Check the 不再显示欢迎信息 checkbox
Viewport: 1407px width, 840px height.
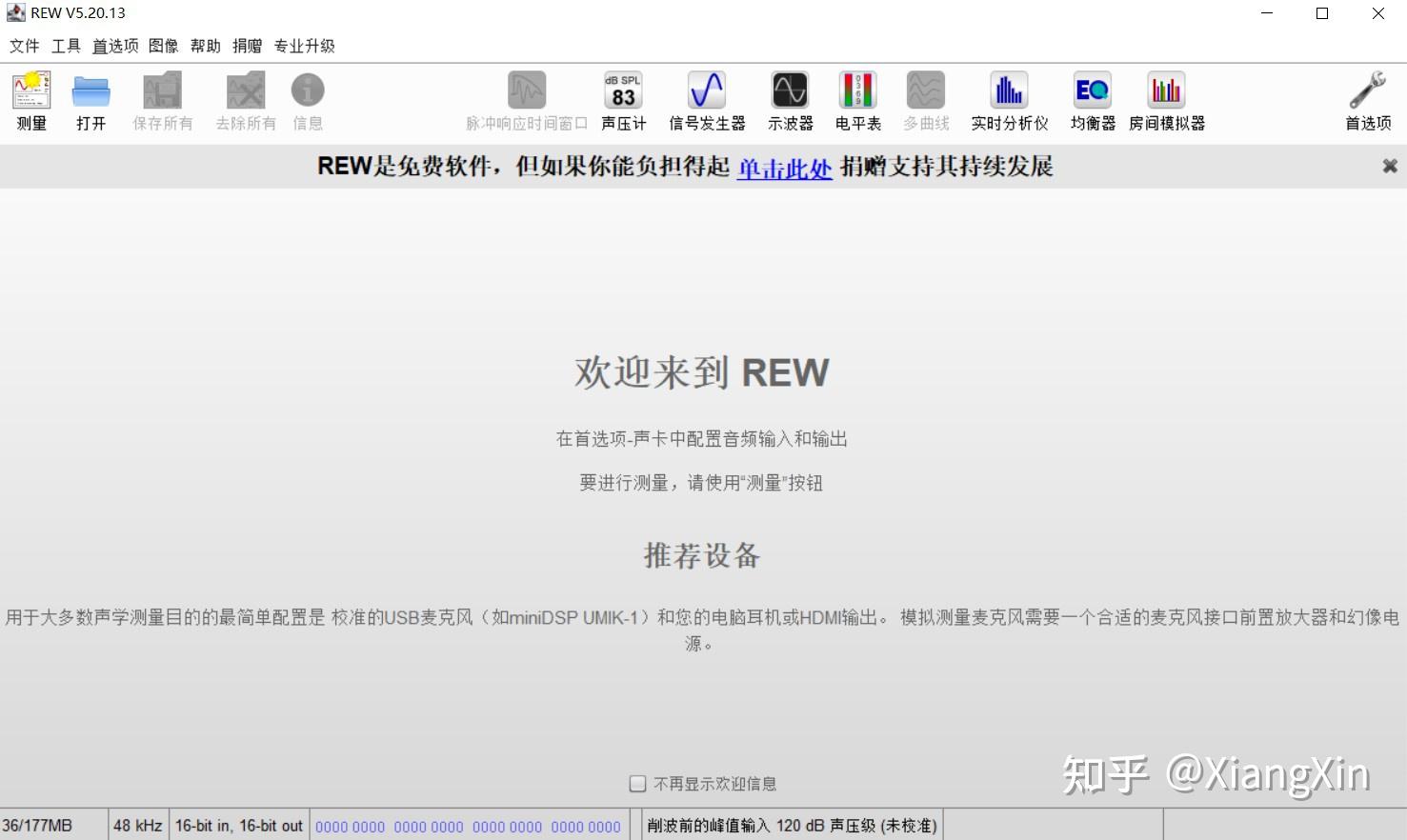pos(638,784)
